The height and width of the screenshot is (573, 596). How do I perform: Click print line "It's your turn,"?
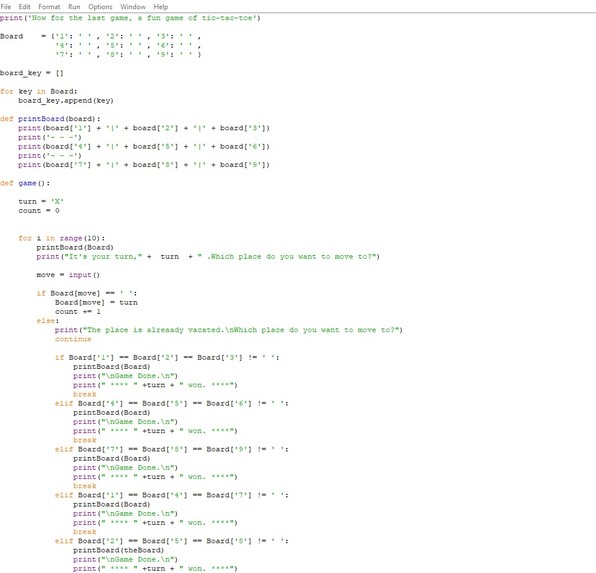point(208,257)
